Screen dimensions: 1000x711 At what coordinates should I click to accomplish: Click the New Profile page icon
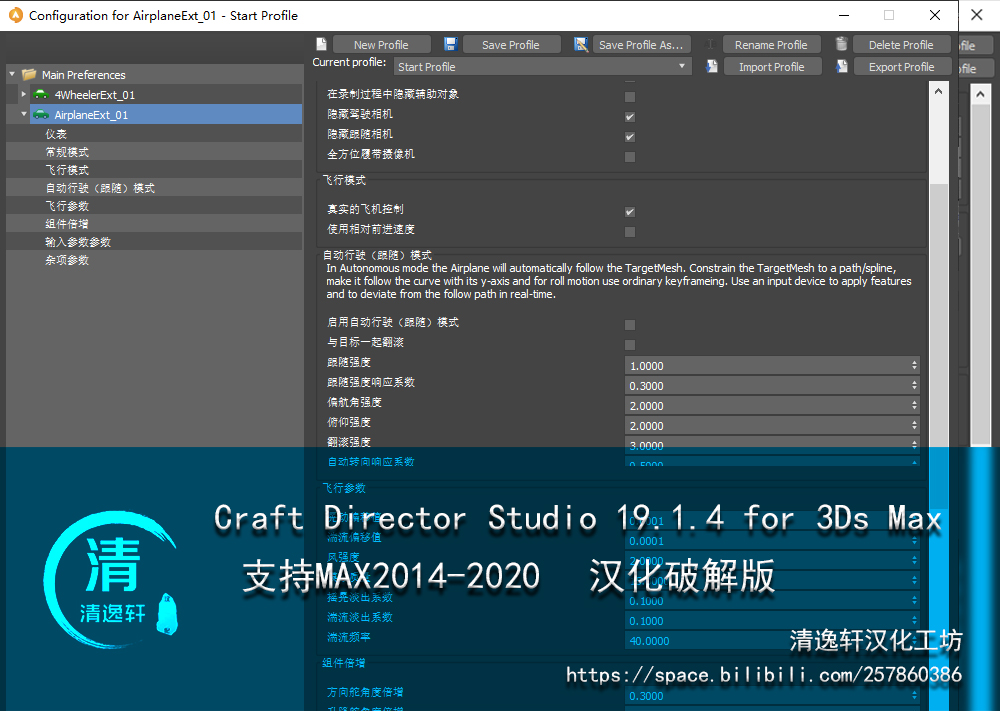(x=321, y=44)
